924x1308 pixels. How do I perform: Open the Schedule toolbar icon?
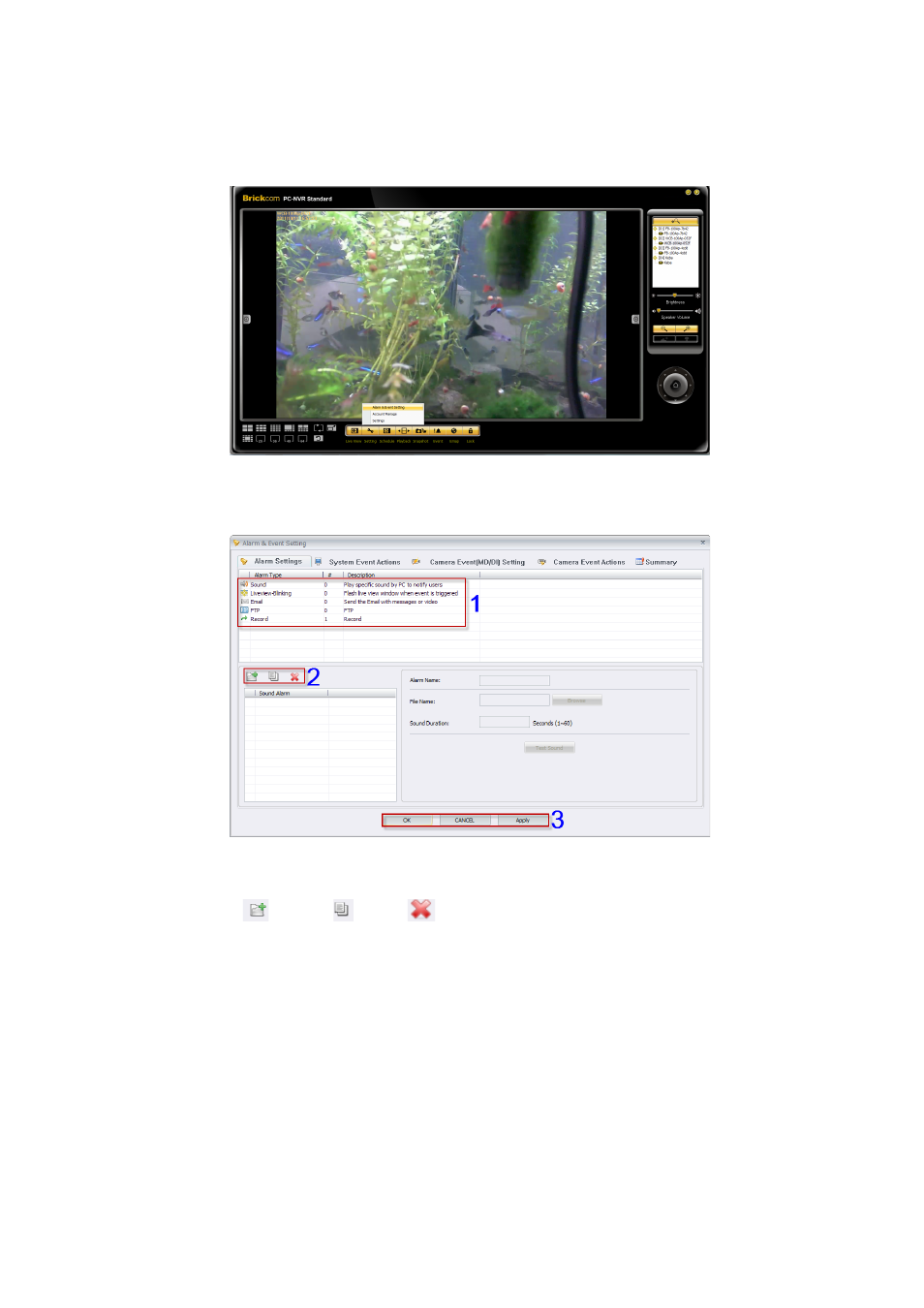pyautogui.click(x=386, y=431)
